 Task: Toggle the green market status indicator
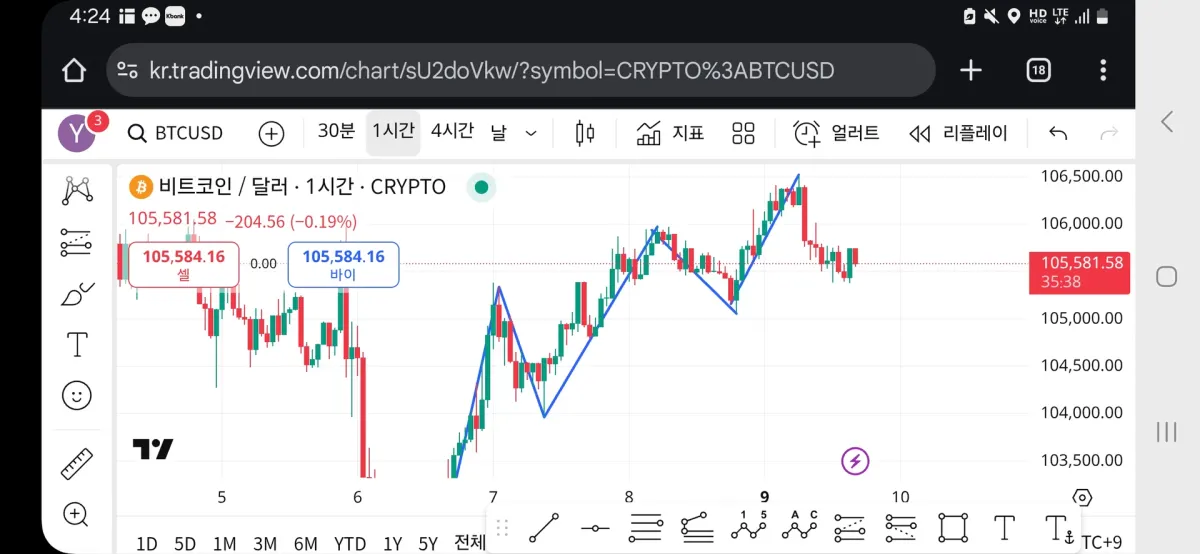click(481, 187)
